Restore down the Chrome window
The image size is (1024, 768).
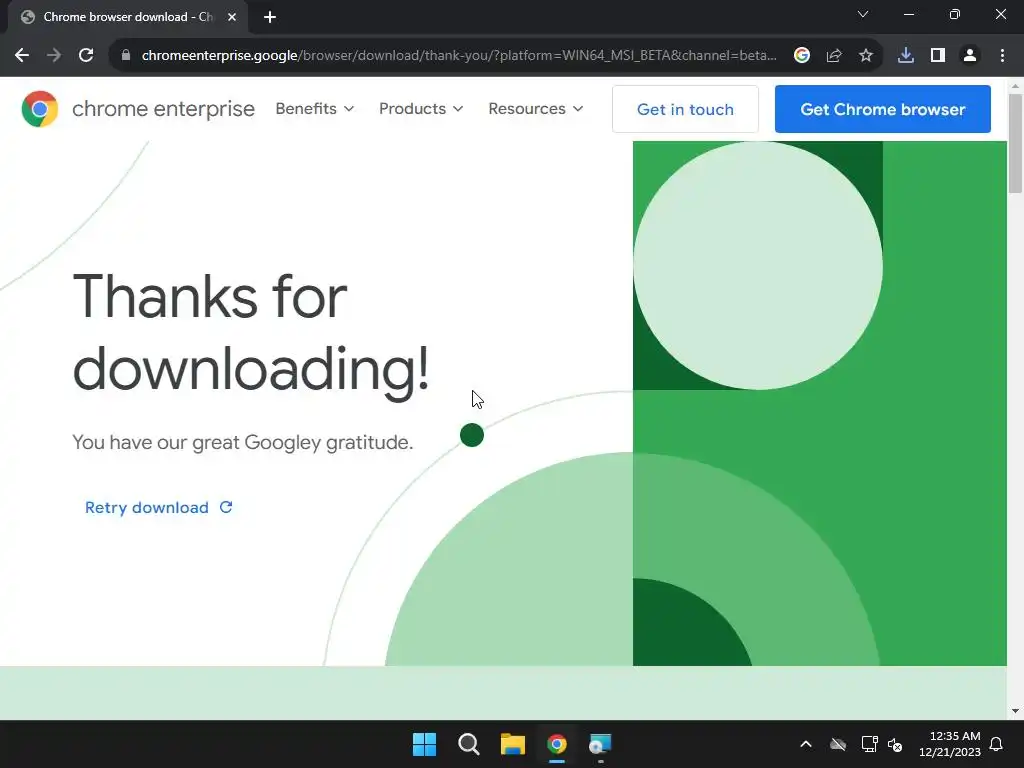coord(955,14)
